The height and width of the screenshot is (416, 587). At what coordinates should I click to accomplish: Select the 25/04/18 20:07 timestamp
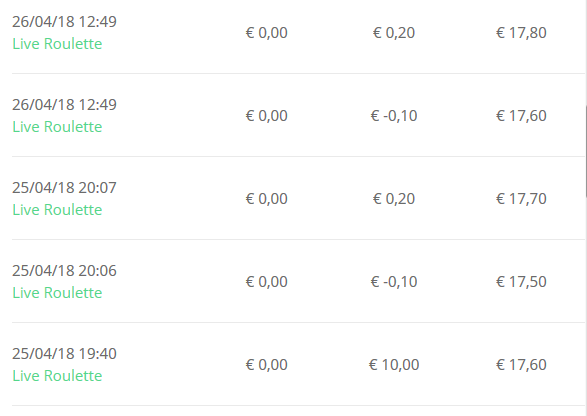tap(64, 188)
